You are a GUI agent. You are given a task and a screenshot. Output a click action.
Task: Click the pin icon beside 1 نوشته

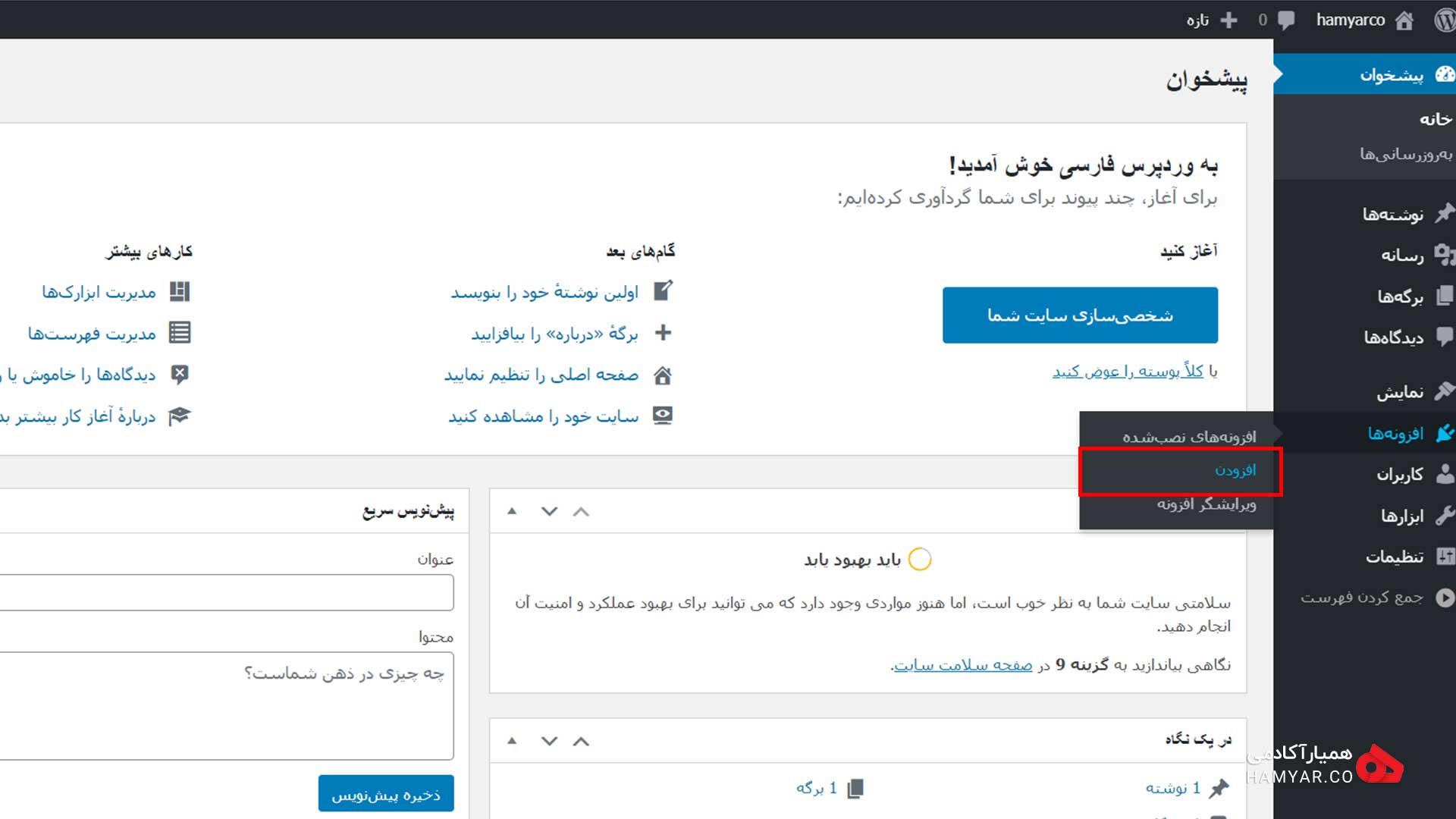tap(1219, 789)
